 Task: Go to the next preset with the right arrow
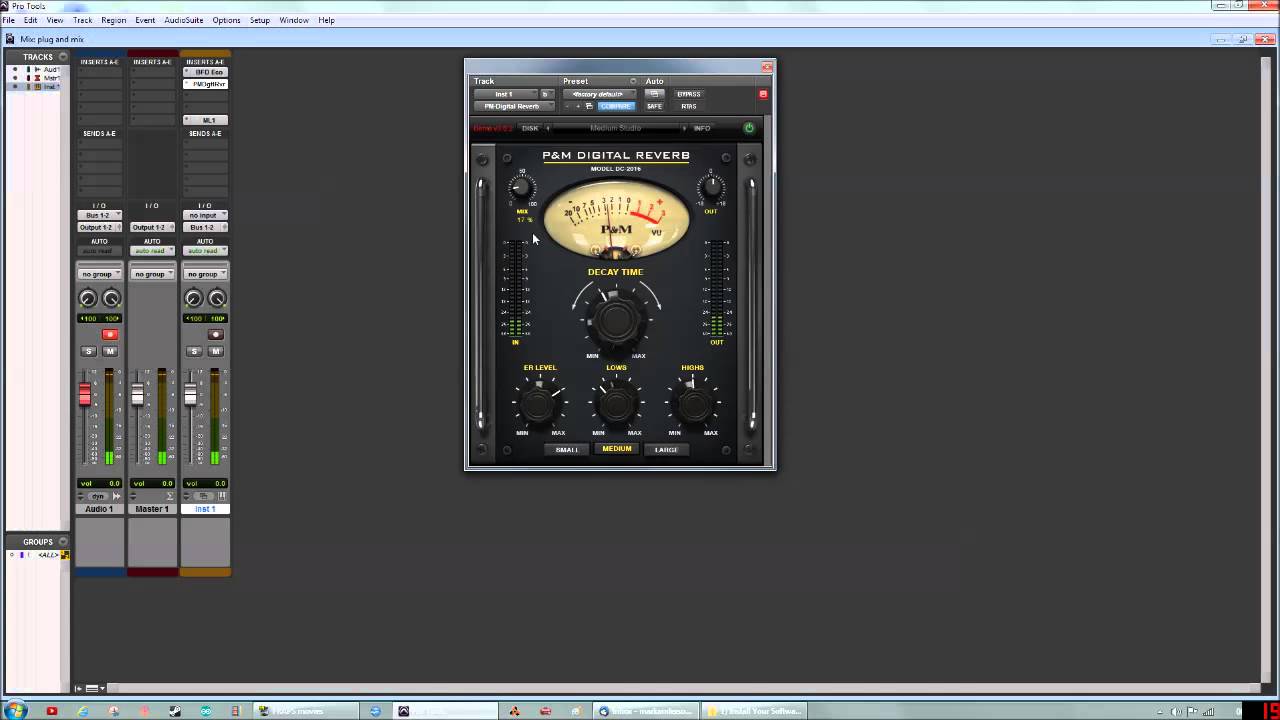click(684, 128)
